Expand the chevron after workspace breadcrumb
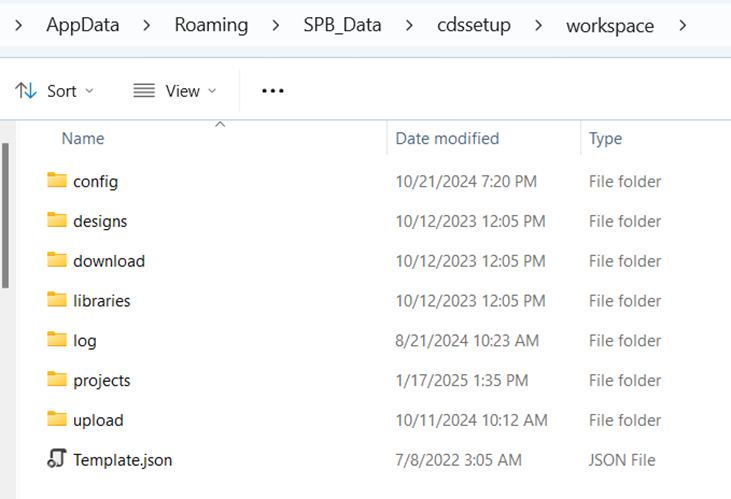This screenshot has width=731, height=499. [683, 25]
